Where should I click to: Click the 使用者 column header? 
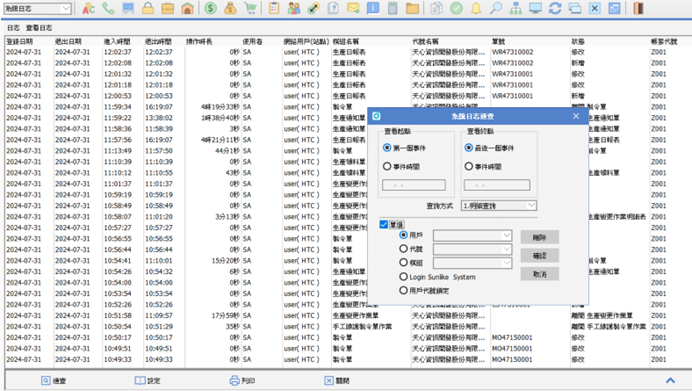click(x=252, y=41)
